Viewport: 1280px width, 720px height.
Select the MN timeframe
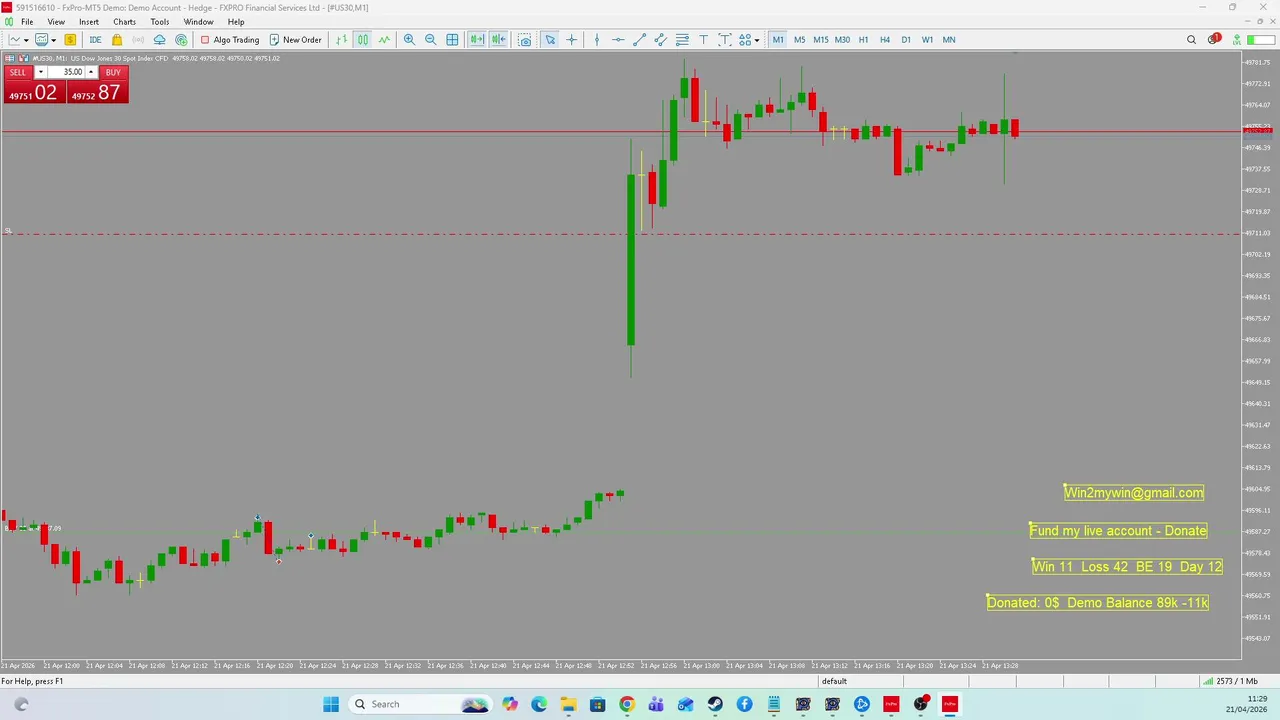pyautogui.click(x=949, y=40)
